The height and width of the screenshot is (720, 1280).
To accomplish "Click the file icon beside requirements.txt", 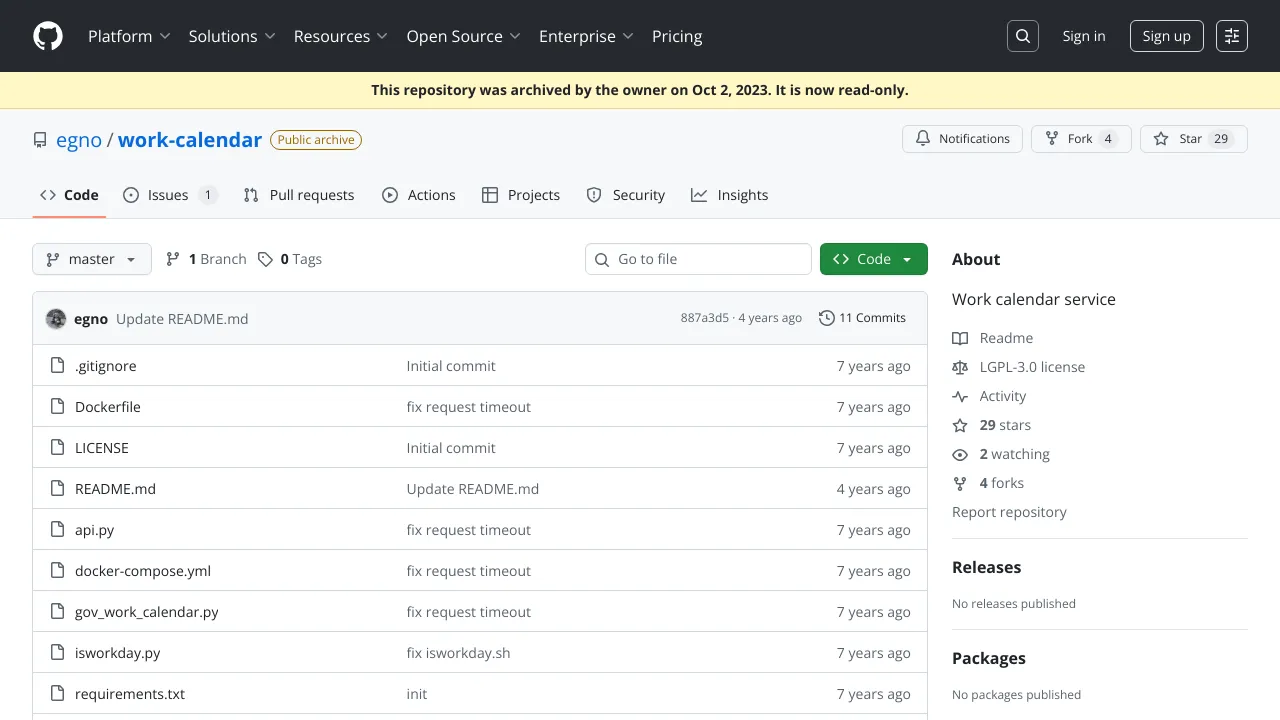I will click(x=57, y=694).
